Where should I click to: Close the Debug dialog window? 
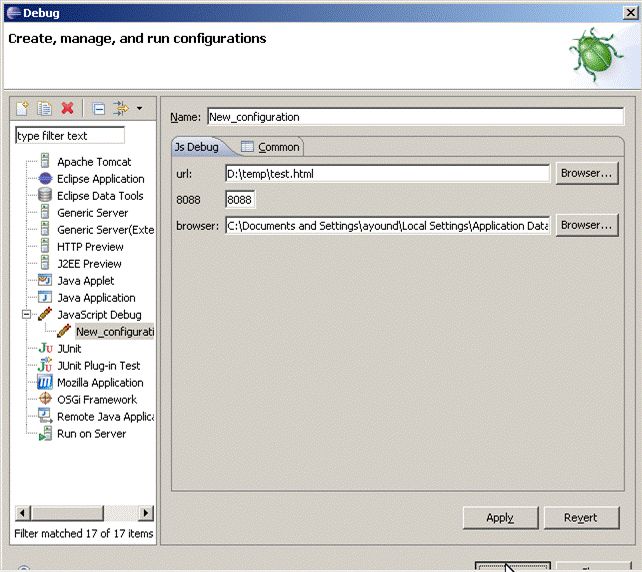(x=631, y=13)
